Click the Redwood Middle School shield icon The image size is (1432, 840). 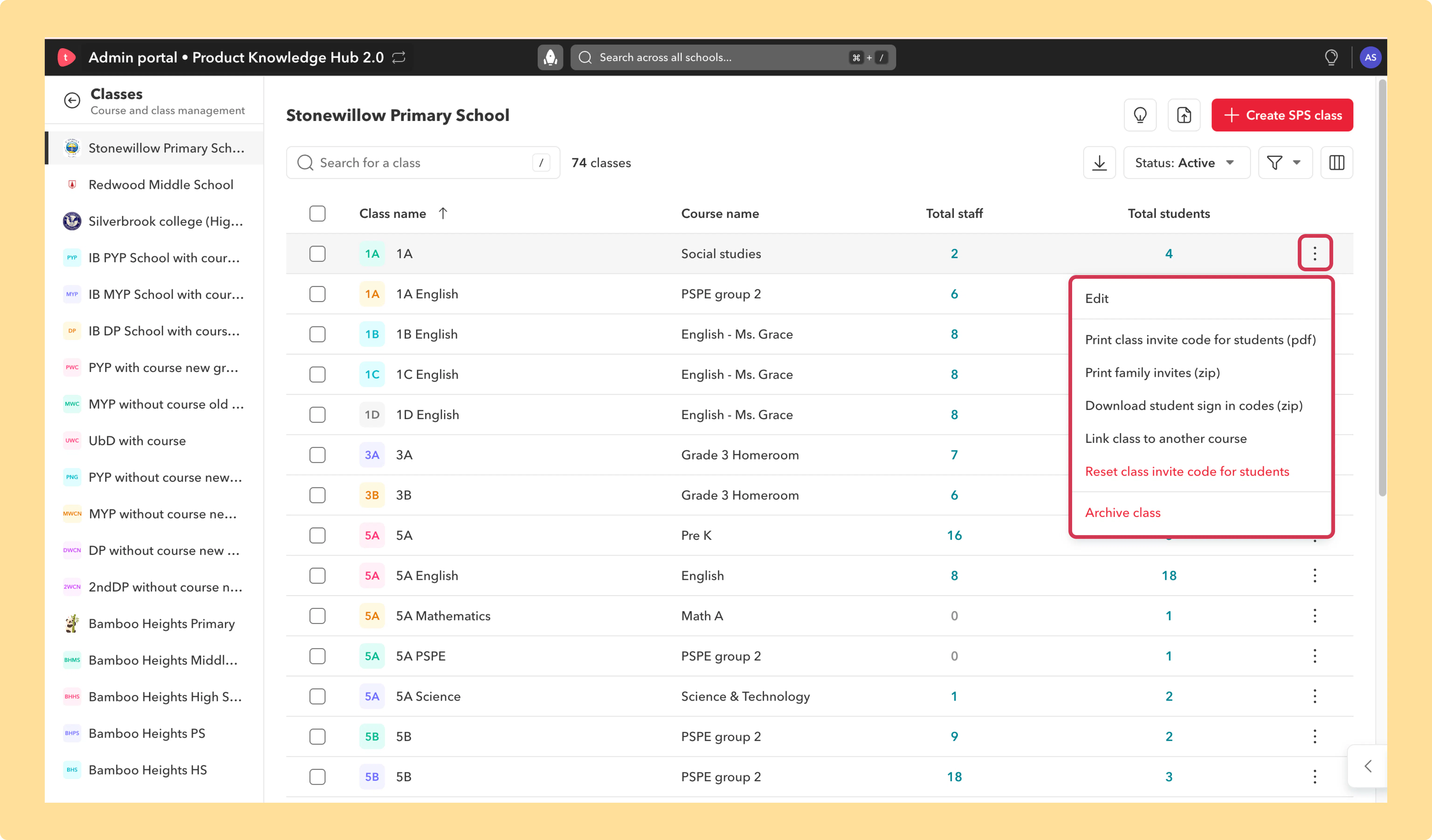[x=72, y=185]
